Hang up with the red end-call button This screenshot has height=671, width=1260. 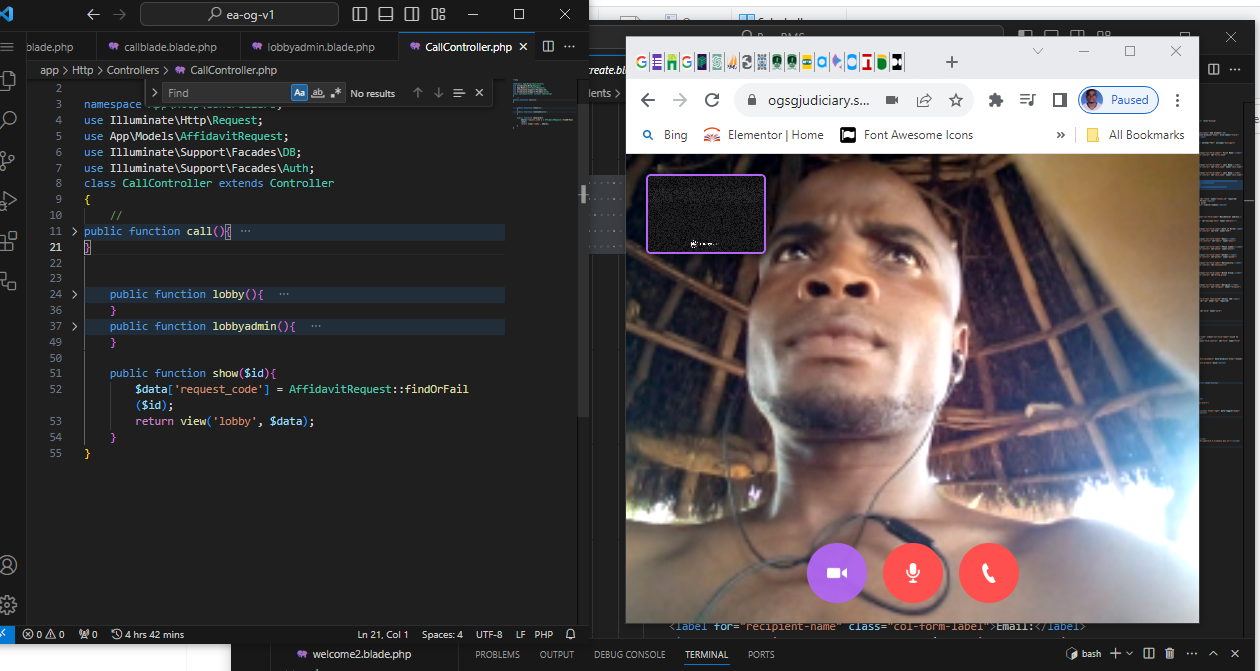tap(988, 573)
